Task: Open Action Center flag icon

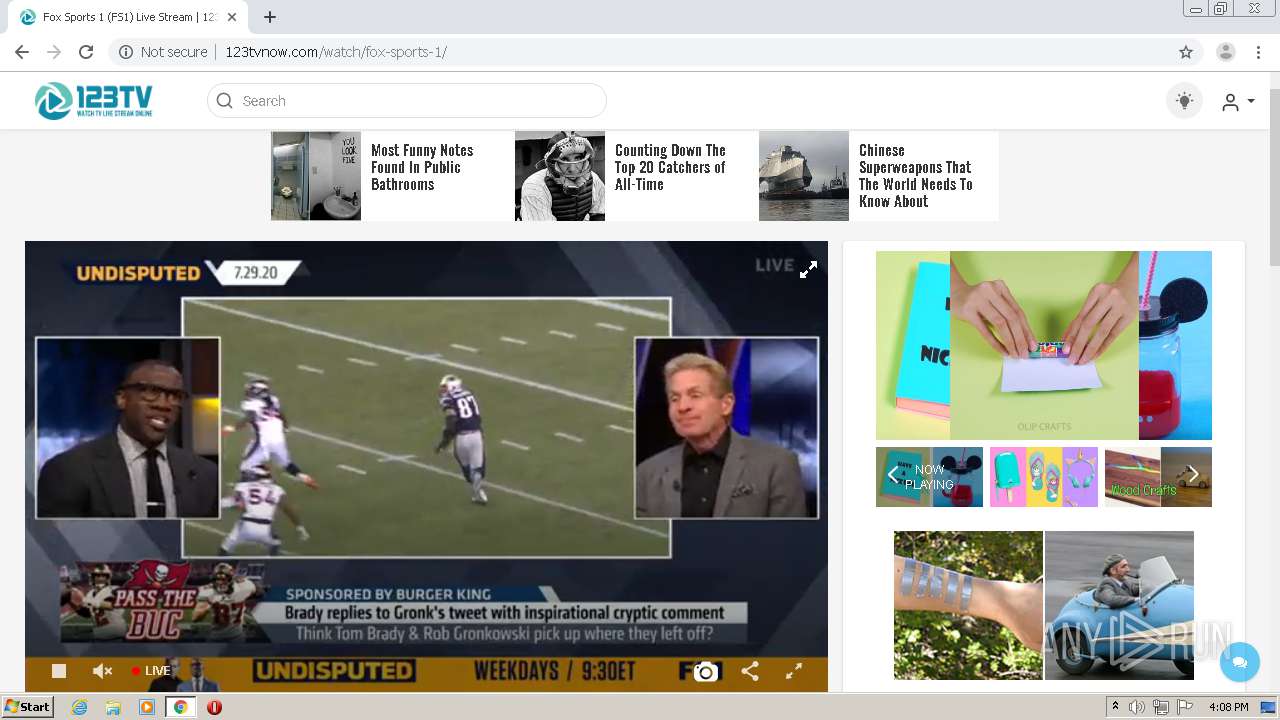Action: click(1185, 707)
